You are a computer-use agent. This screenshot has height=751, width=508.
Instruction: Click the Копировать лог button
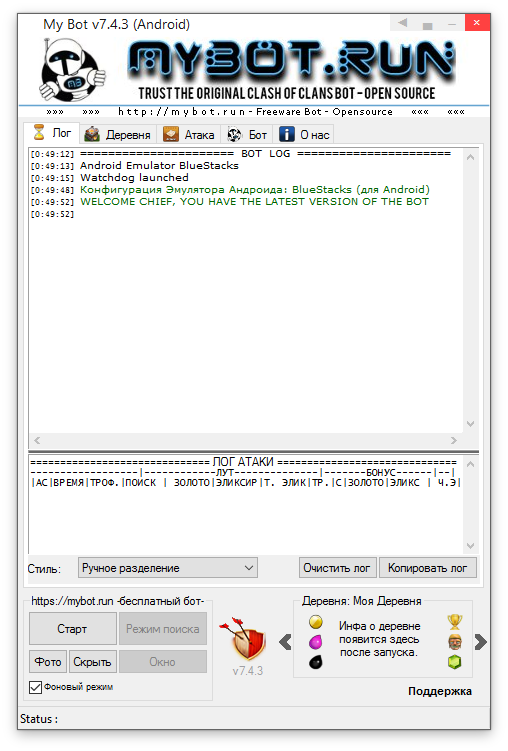pos(428,568)
